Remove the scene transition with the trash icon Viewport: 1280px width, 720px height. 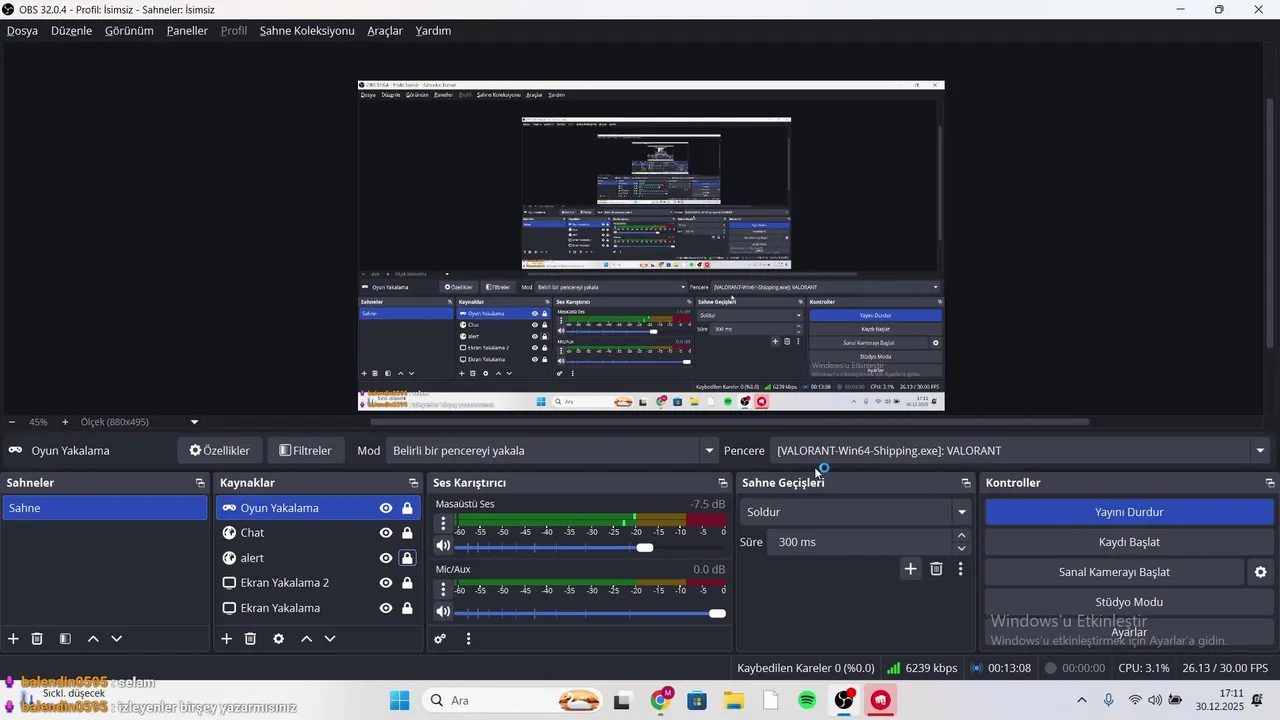coord(936,569)
